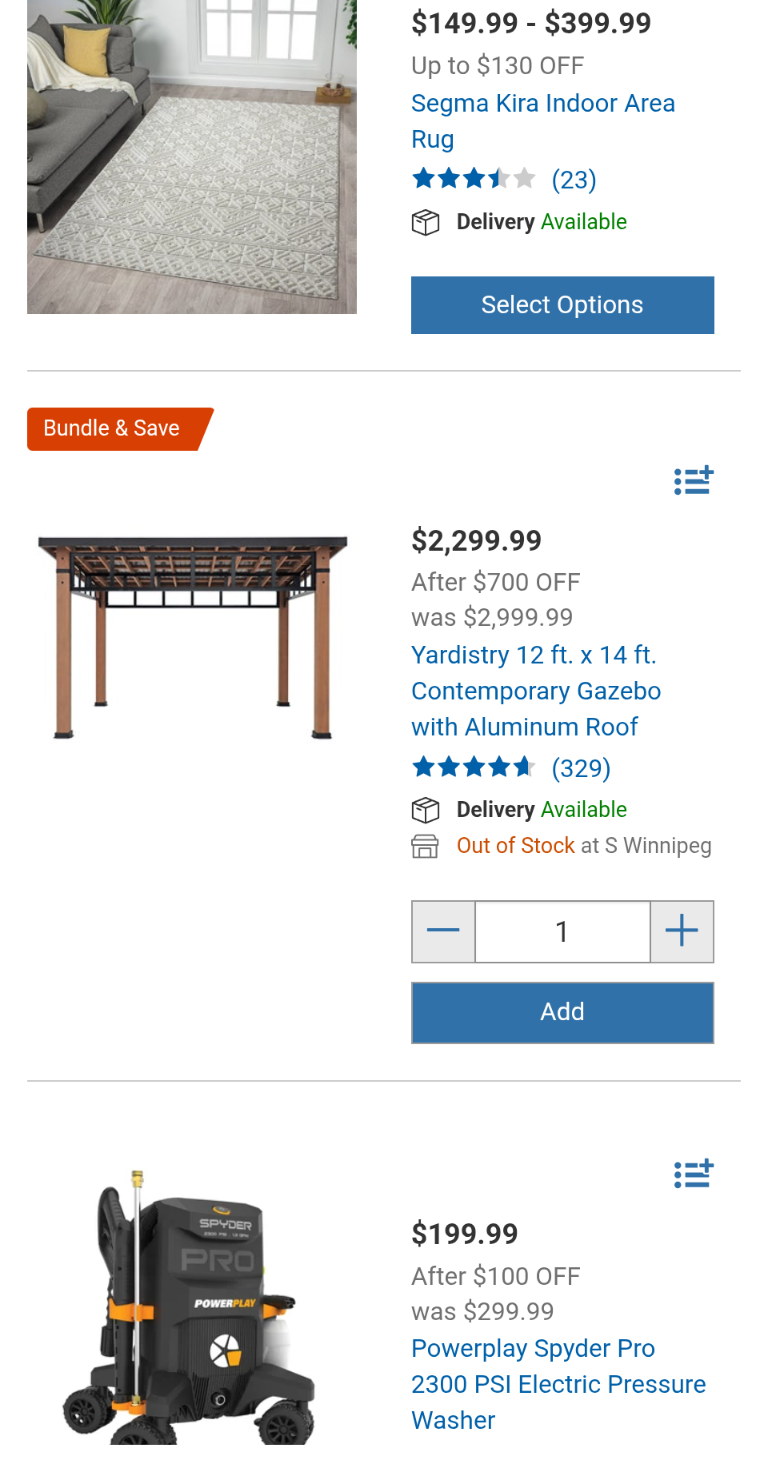
Task: View the area rug product image
Action: (x=192, y=157)
